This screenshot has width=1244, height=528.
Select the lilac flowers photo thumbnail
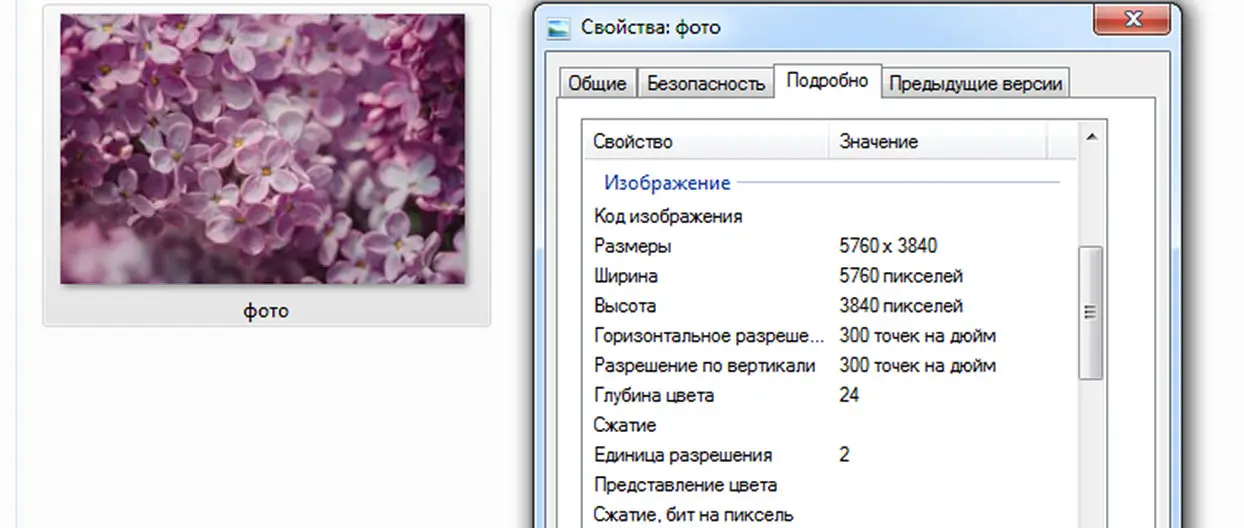[x=263, y=149]
